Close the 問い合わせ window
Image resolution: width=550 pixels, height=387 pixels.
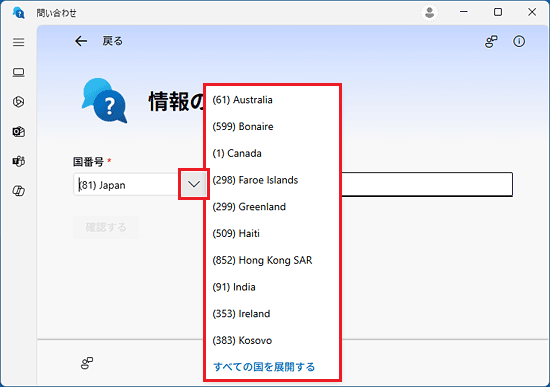[532, 12]
